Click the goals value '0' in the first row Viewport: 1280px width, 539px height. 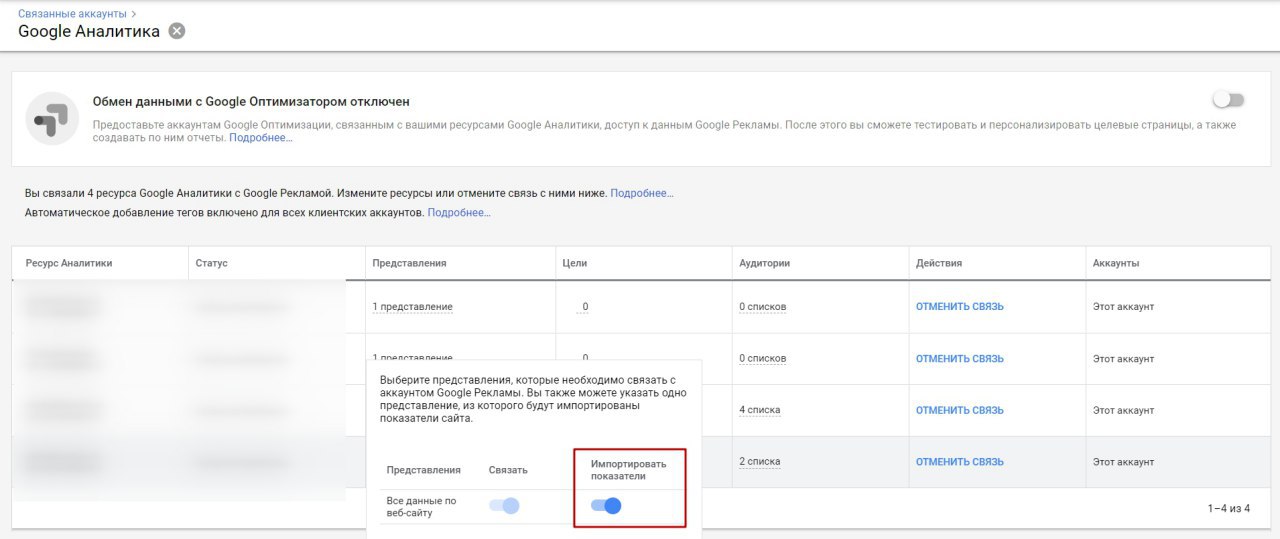585,307
